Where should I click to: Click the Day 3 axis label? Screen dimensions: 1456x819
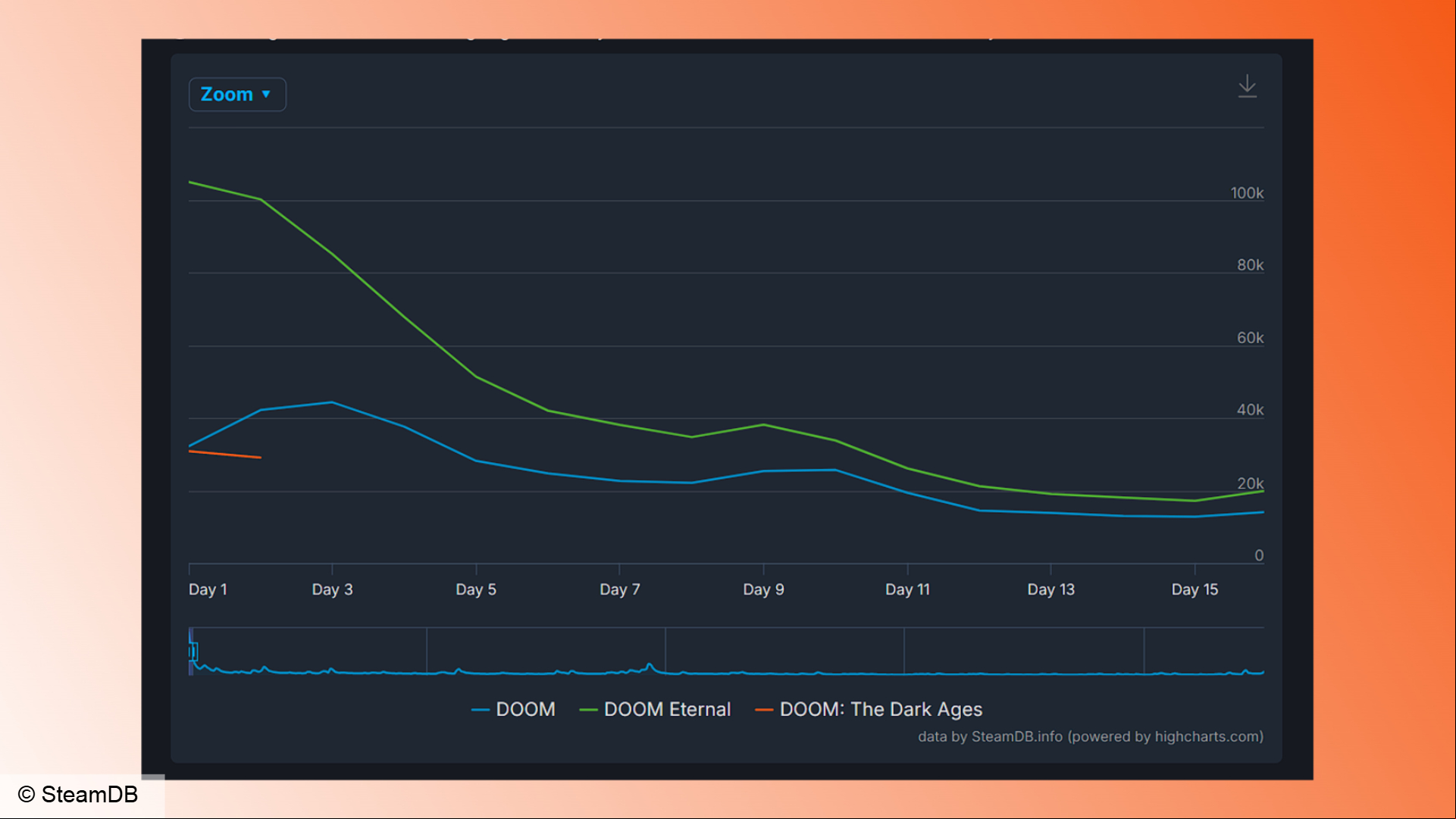(332, 589)
